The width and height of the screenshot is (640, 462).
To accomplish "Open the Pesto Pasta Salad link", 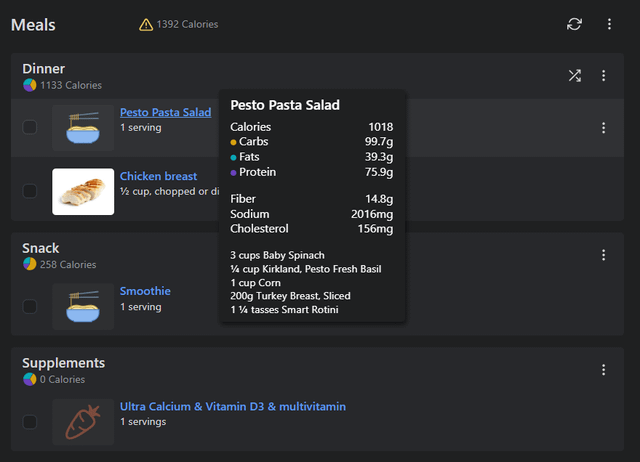I will pos(165,113).
